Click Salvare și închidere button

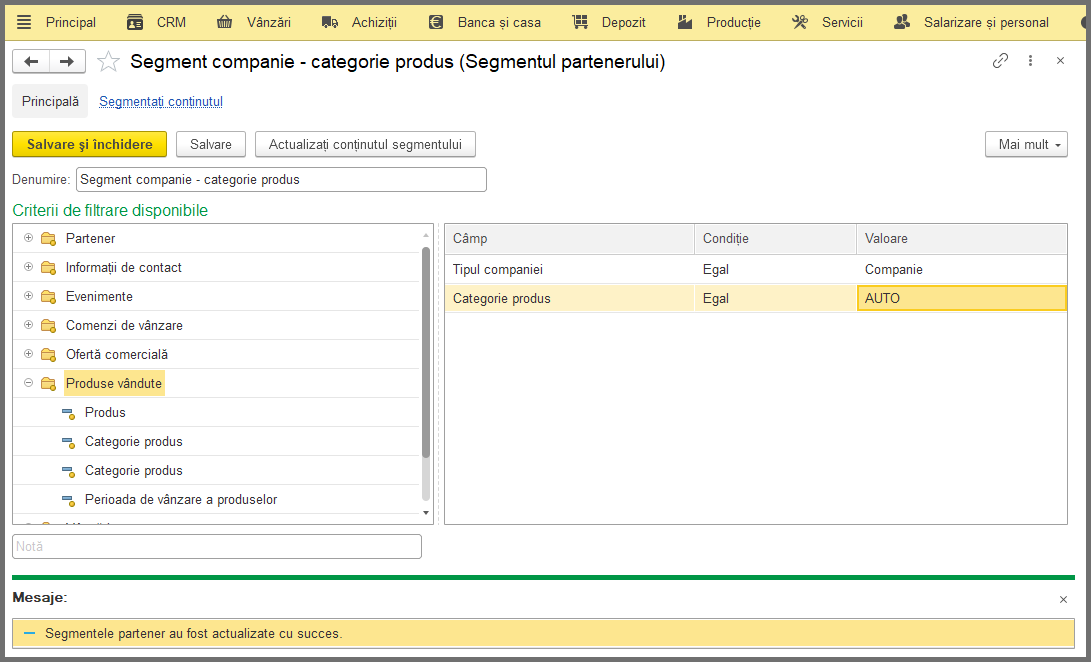pos(90,144)
